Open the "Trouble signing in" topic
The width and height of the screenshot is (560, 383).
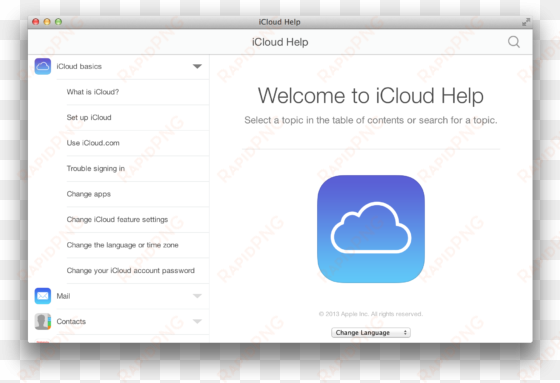click(x=96, y=168)
